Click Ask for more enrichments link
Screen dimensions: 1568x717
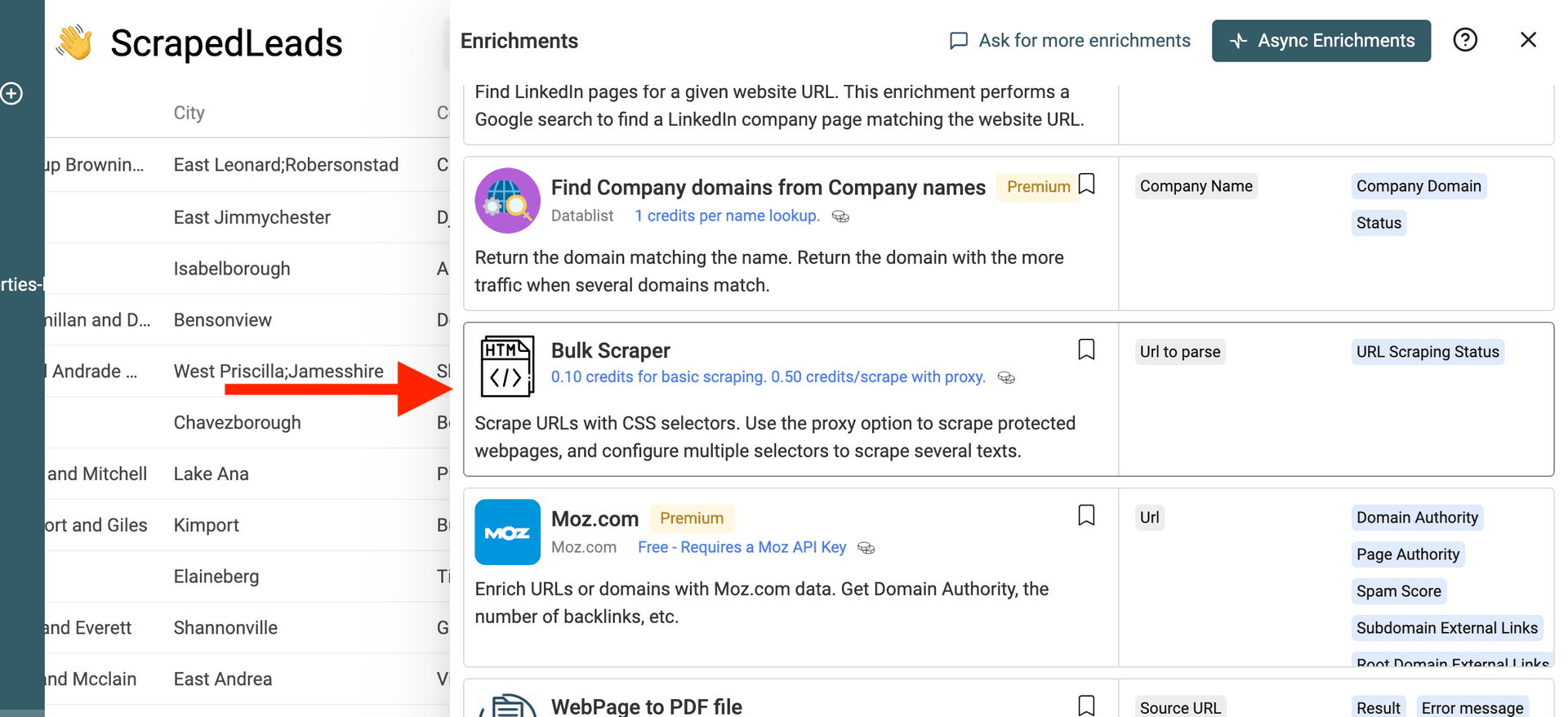pyautogui.click(x=1070, y=41)
